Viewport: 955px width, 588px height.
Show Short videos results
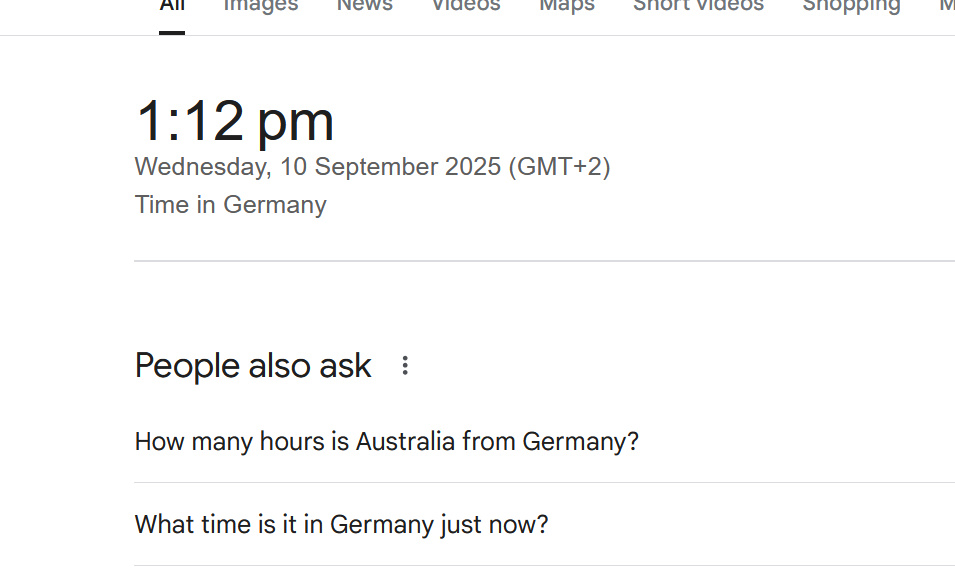[x=698, y=6]
